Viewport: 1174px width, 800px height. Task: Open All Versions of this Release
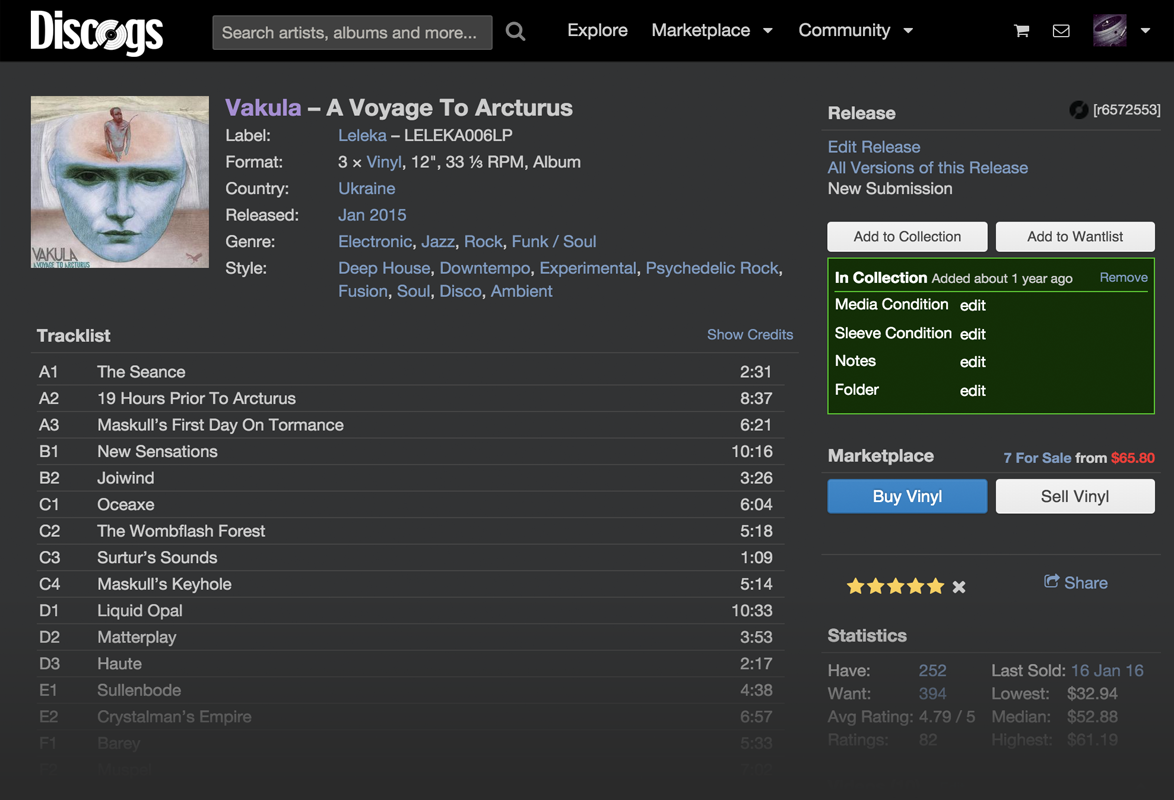point(928,168)
